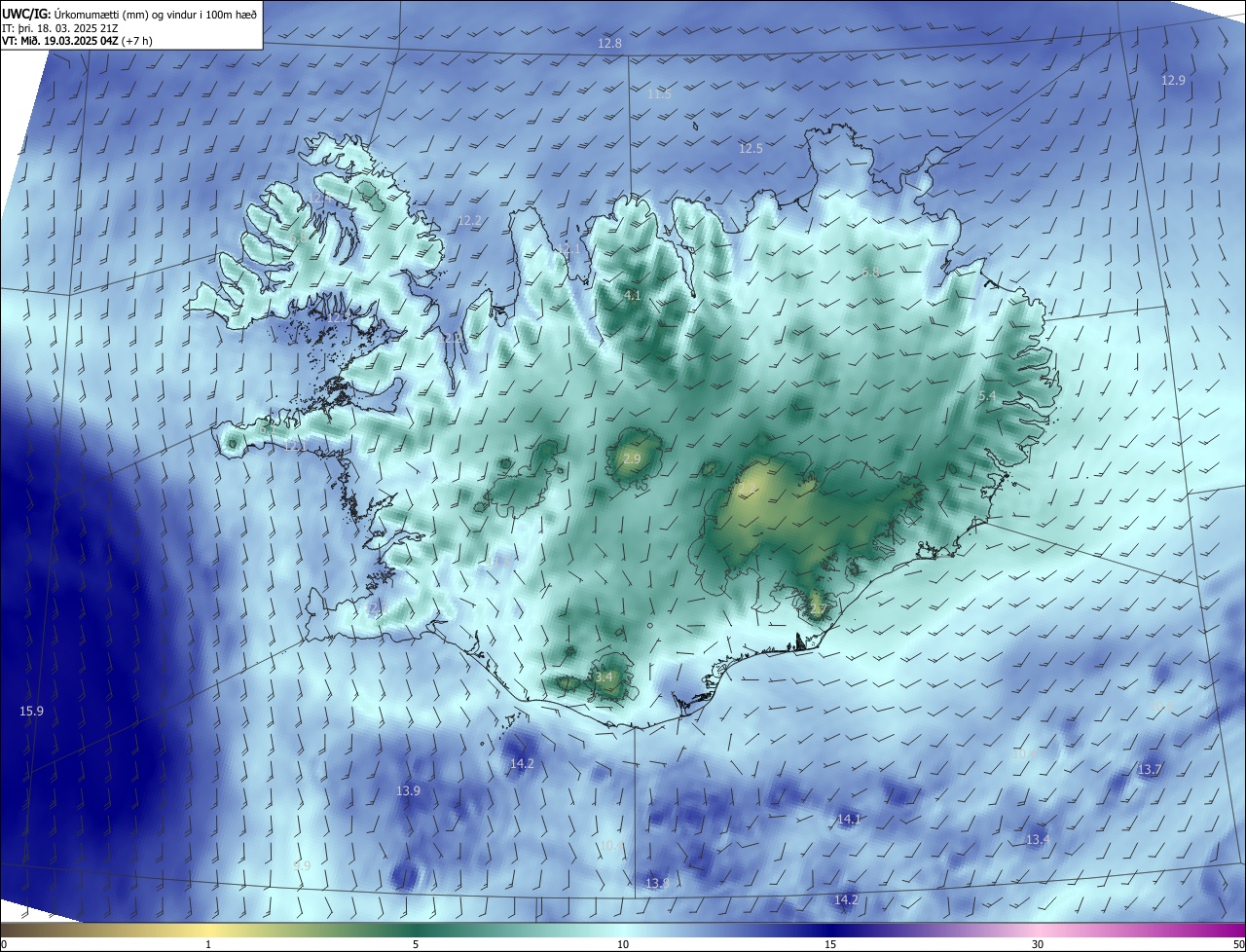
Task: Click the 12.9 value label on the map
Action: pos(1173,81)
